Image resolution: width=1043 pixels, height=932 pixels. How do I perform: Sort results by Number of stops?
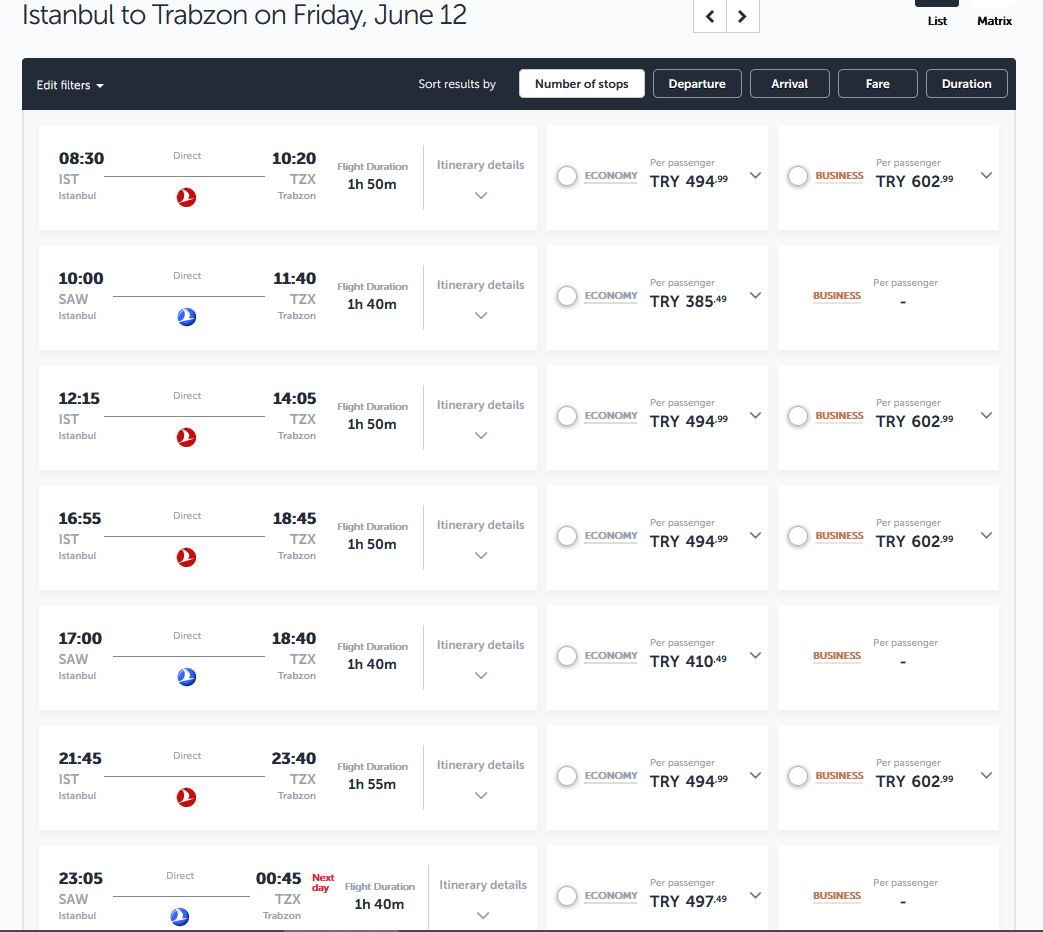tap(581, 84)
